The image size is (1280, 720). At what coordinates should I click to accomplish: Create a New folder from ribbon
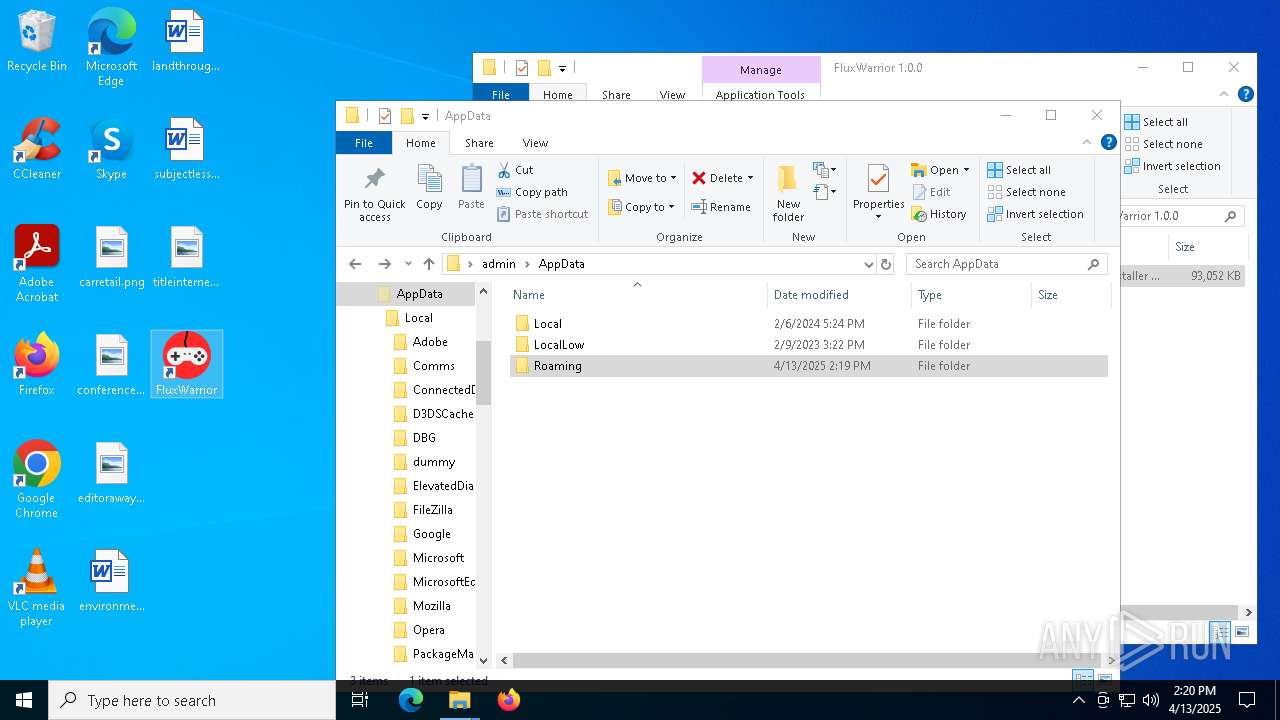tap(788, 194)
